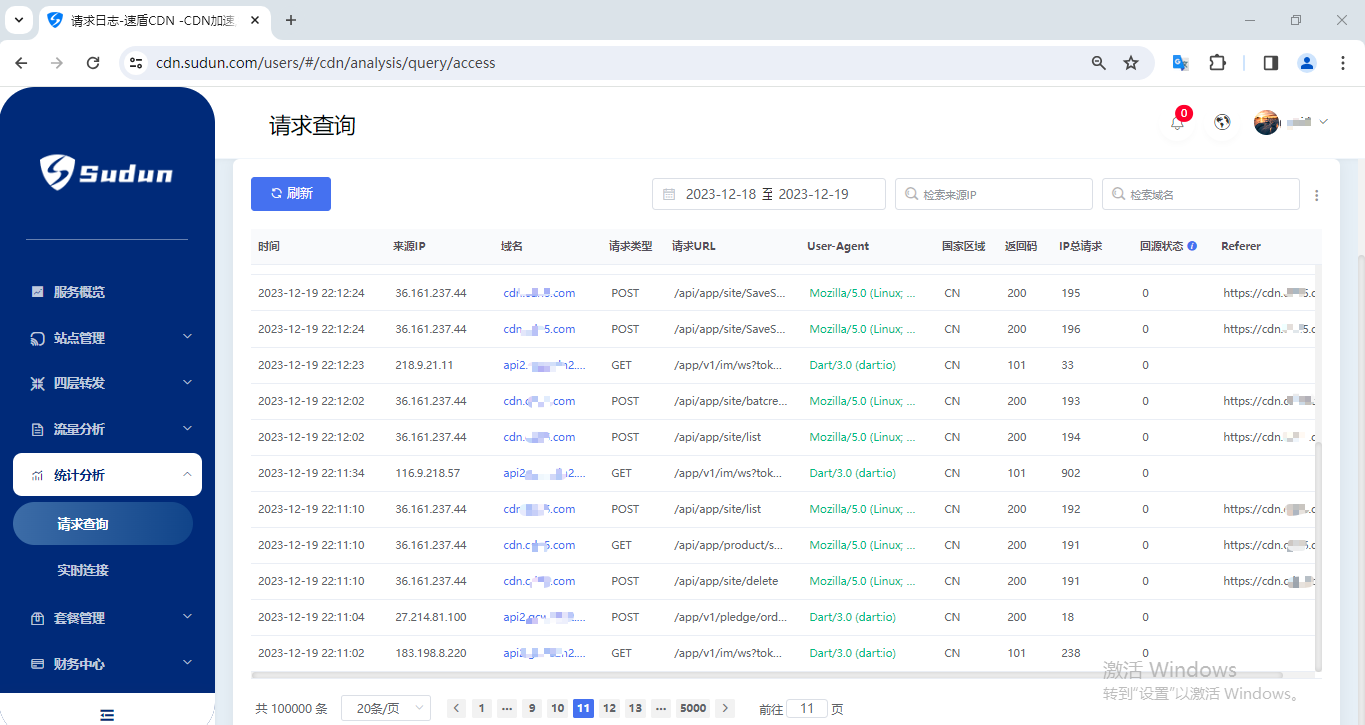Open the three-dot column settings menu
The image size is (1365, 725).
click(1316, 195)
